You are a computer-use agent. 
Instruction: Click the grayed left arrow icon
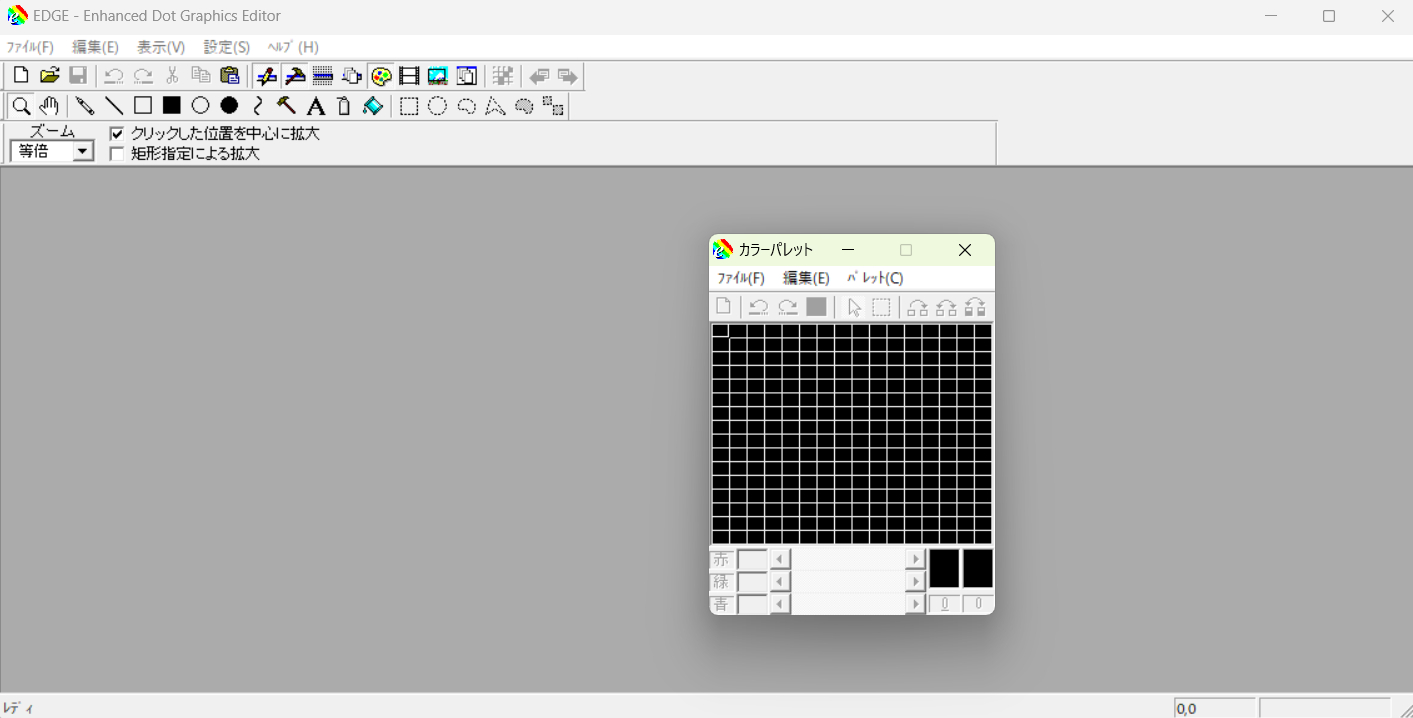point(540,76)
